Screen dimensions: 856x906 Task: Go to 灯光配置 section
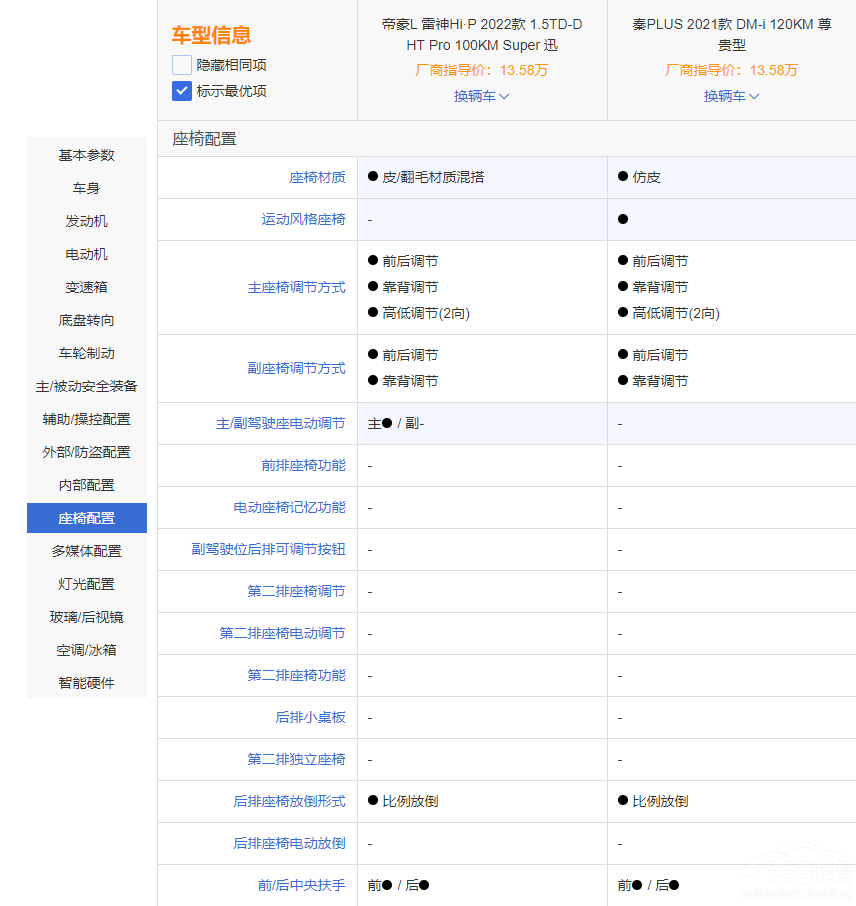coord(87,584)
